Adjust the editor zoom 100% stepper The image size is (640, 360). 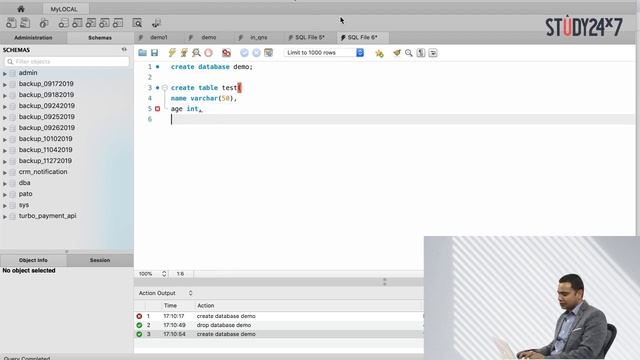click(x=164, y=274)
